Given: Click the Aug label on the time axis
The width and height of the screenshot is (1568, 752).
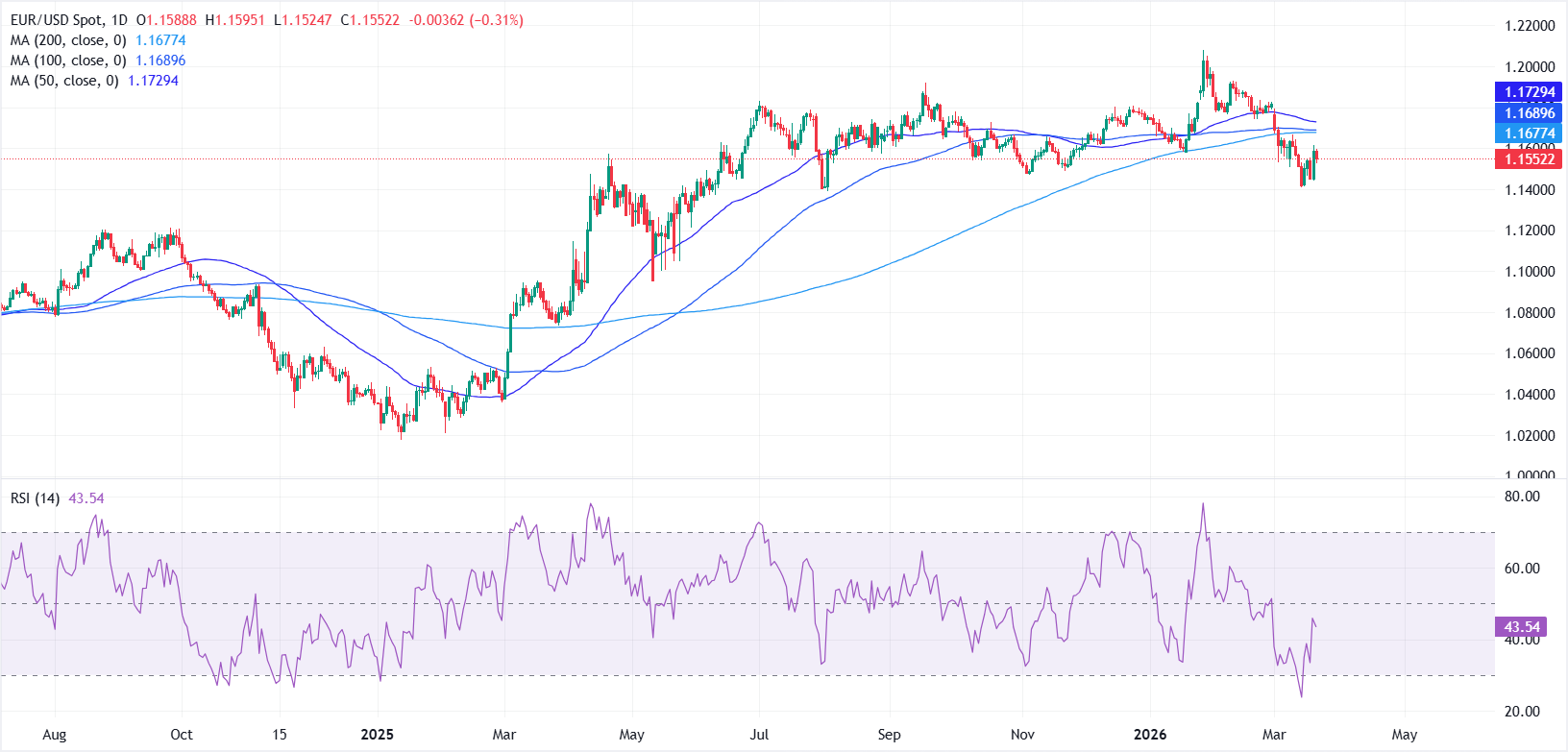Looking at the screenshot, I should (55, 735).
